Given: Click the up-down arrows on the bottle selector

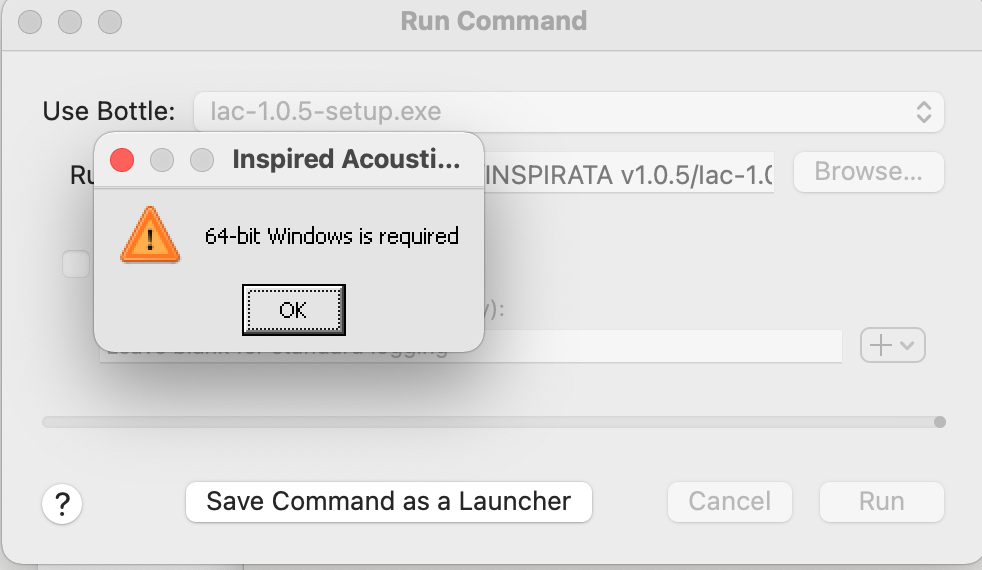Looking at the screenshot, I should coord(924,112).
